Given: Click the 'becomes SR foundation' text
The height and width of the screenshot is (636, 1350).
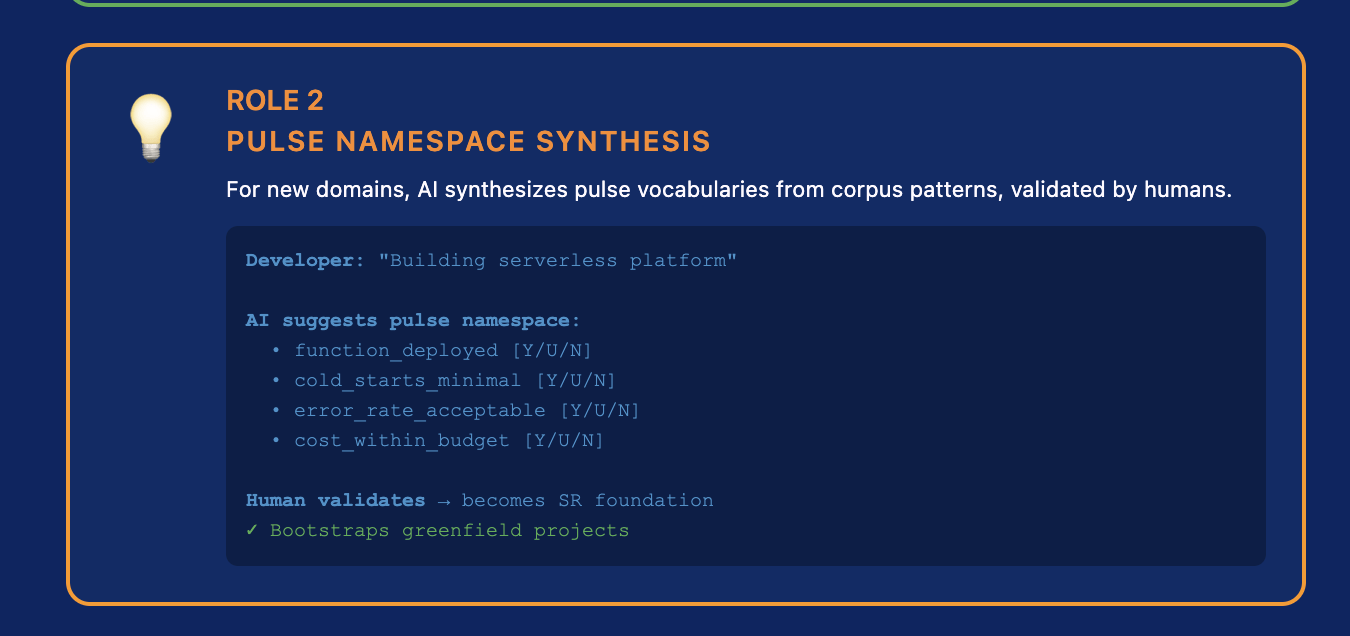Looking at the screenshot, I should coord(588,500).
